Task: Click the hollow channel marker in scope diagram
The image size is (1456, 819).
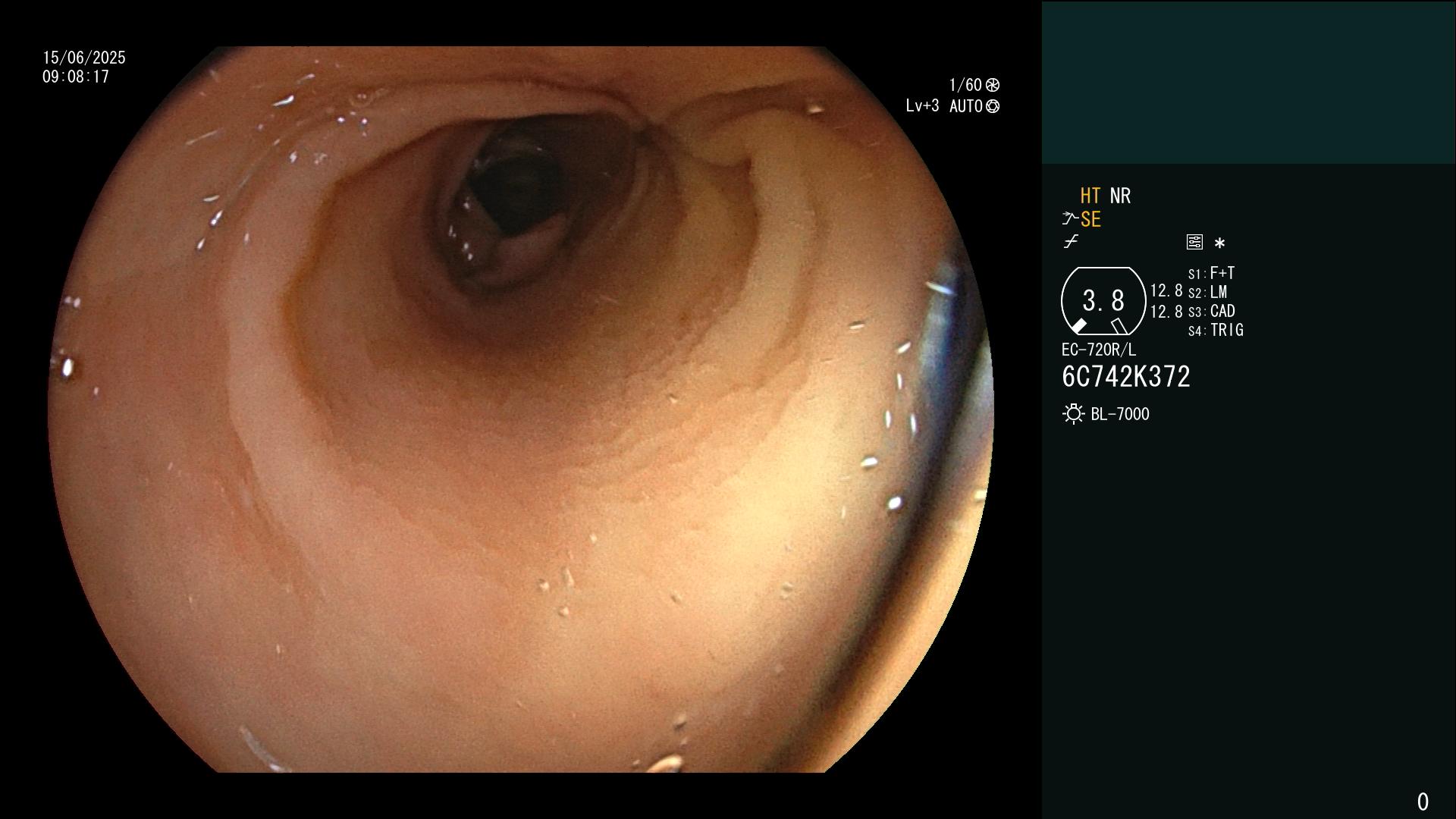Action: (1119, 326)
